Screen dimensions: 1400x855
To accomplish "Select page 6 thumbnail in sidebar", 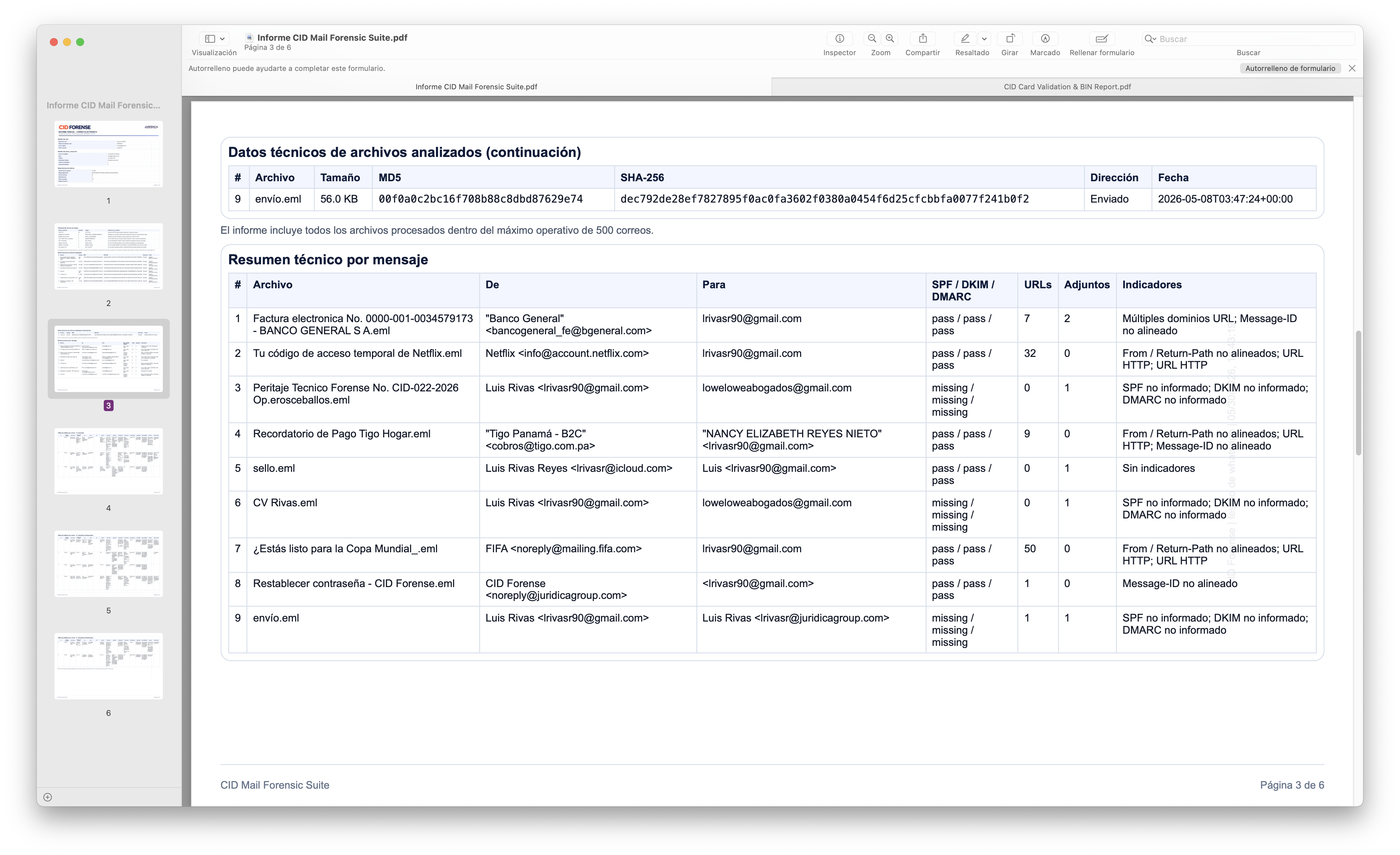I will click(109, 666).
